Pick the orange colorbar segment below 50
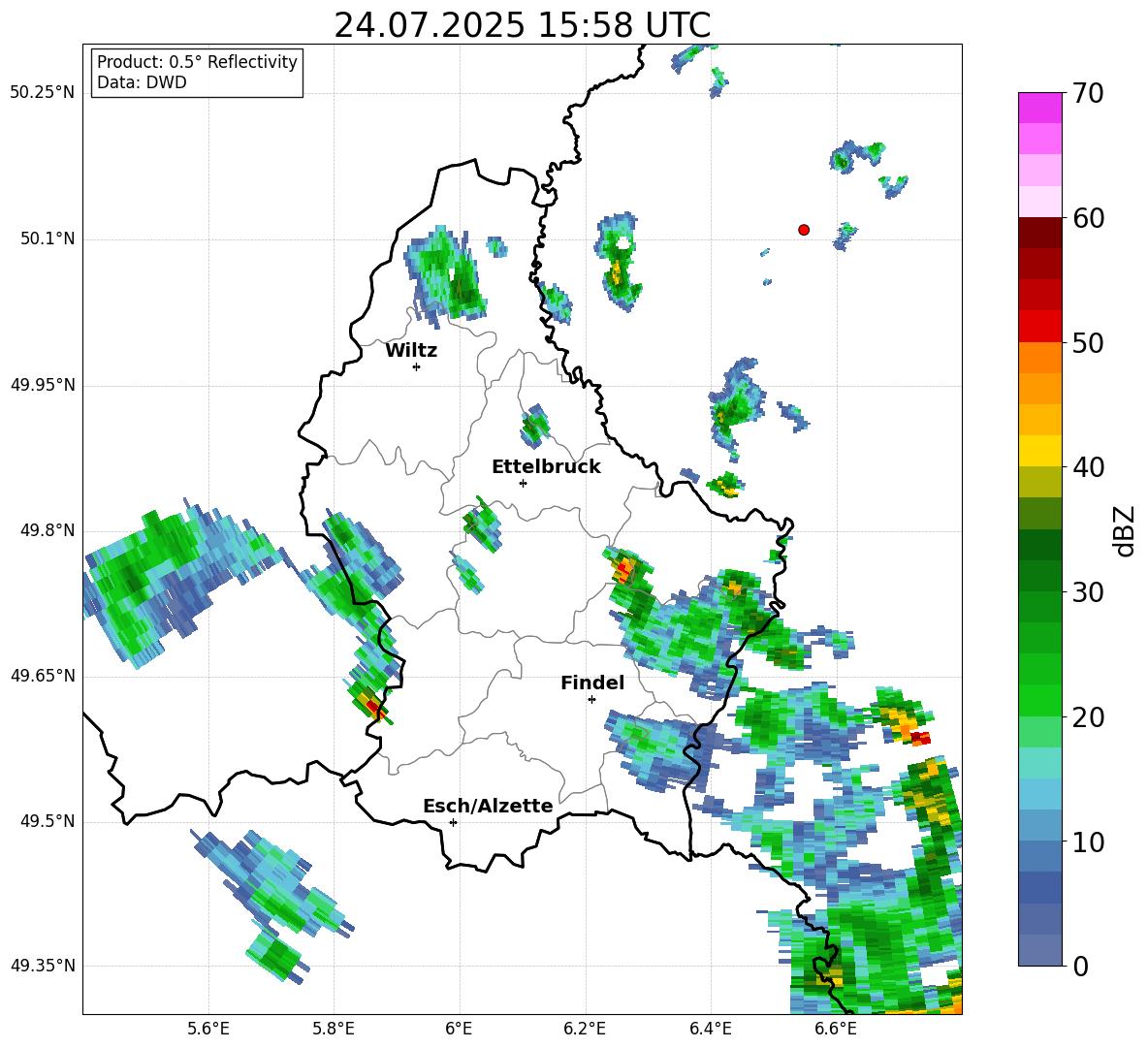The height and width of the screenshot is (1048, 1148). 1039,358
